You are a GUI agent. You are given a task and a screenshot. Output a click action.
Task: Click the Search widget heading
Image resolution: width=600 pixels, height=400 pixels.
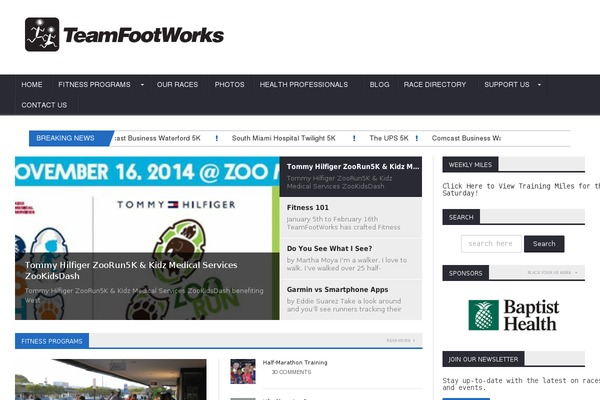[461, 217]
